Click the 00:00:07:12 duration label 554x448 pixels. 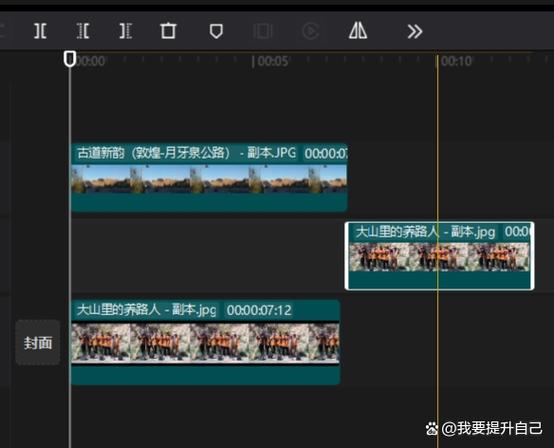tap(259, 310)
